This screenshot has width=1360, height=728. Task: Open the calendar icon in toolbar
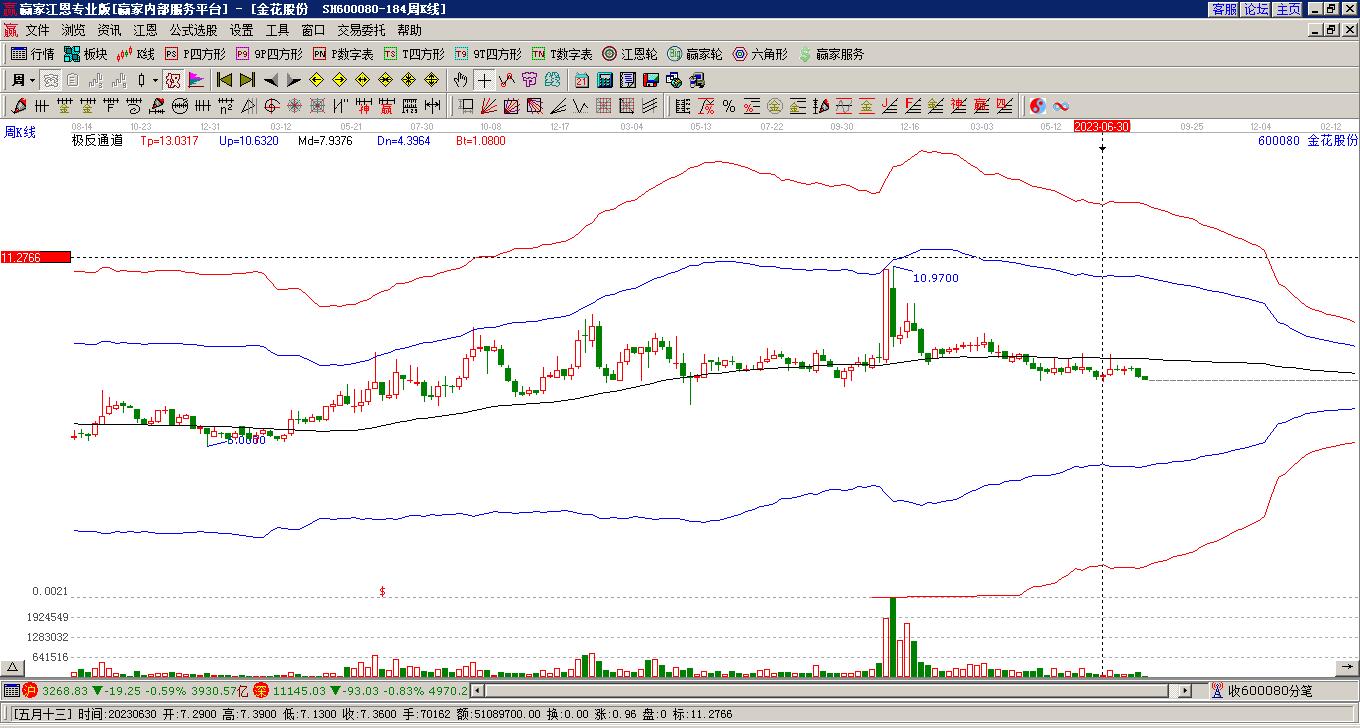581,80
